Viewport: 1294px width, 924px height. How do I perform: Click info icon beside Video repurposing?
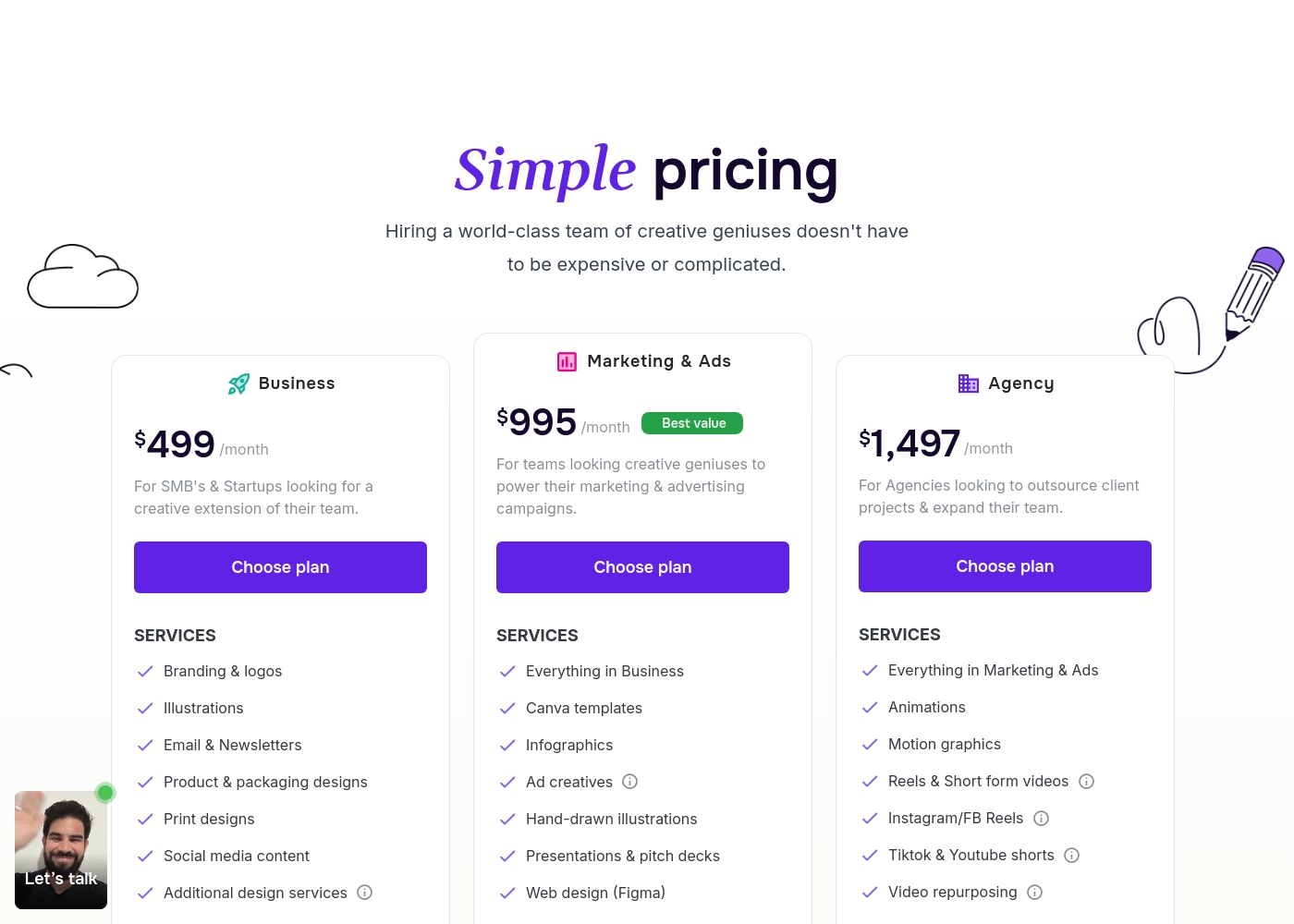[1035, 893]
